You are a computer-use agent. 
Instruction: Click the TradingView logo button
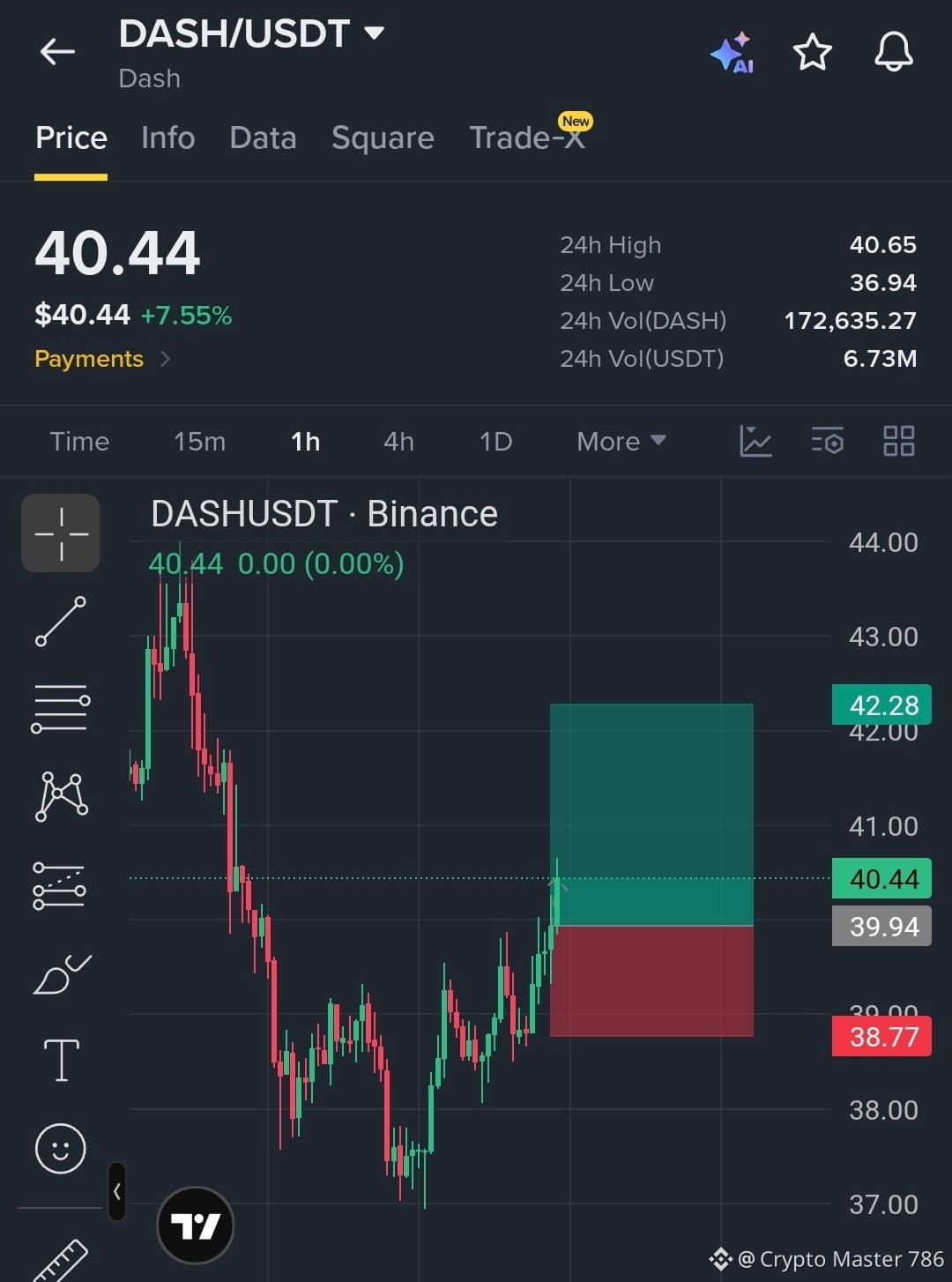(195, 1226)
